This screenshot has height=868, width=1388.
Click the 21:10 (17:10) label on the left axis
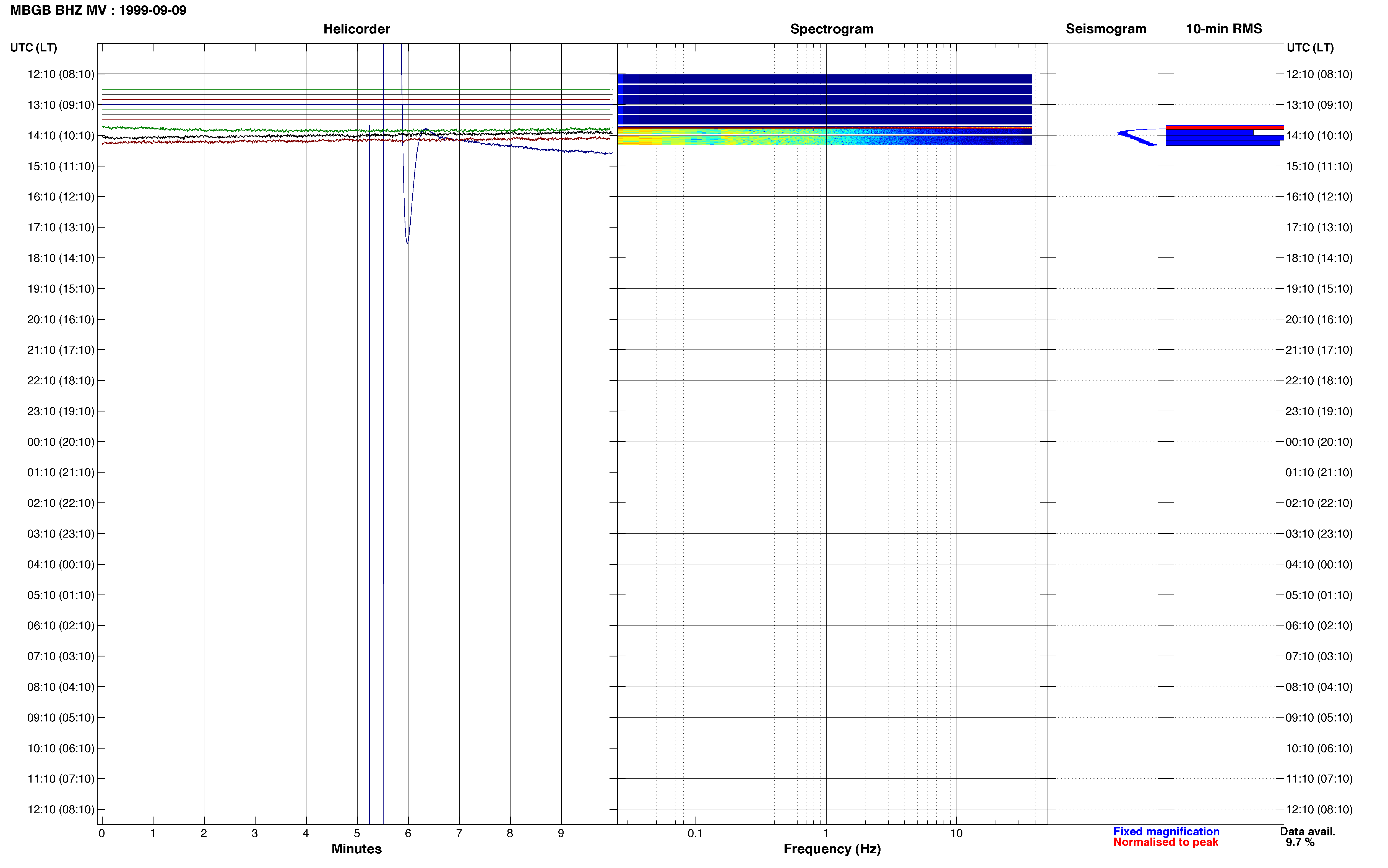(61, 350)
